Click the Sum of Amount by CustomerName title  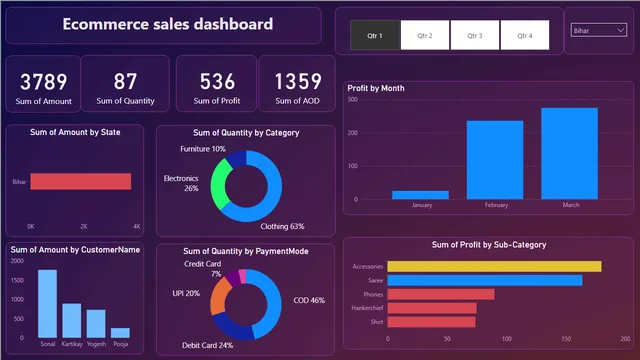click(x=75, y=250)
